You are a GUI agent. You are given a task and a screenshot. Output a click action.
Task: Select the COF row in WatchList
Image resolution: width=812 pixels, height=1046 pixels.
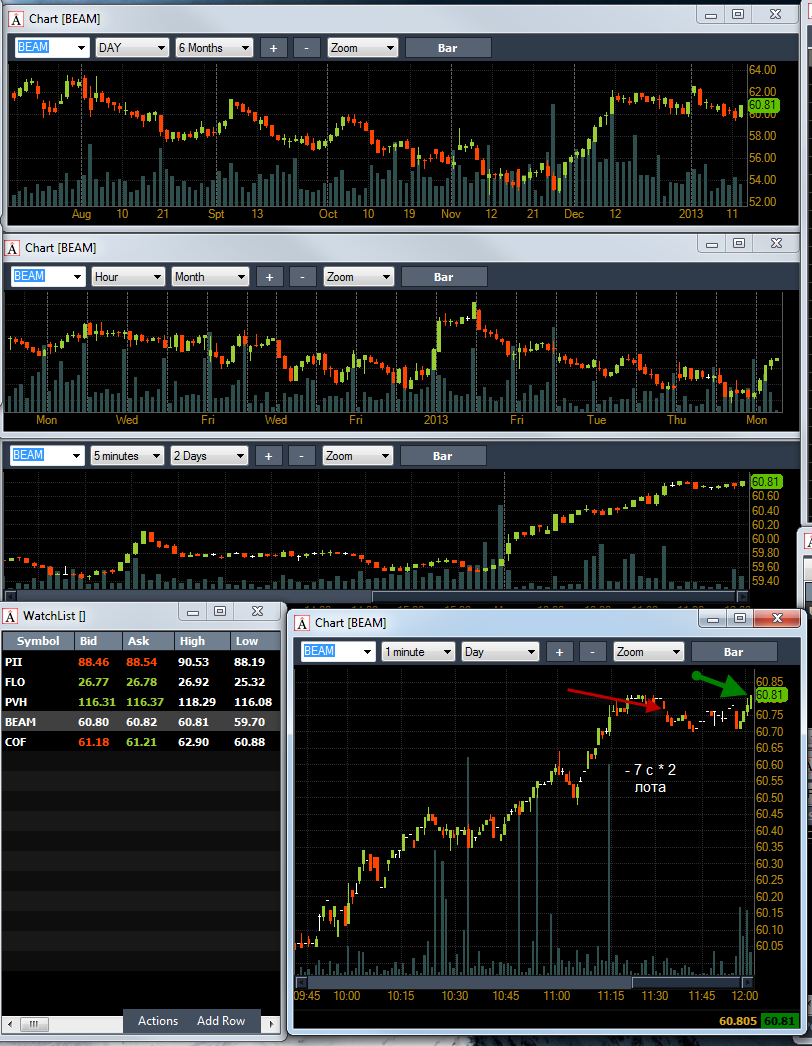pos(141,742)
